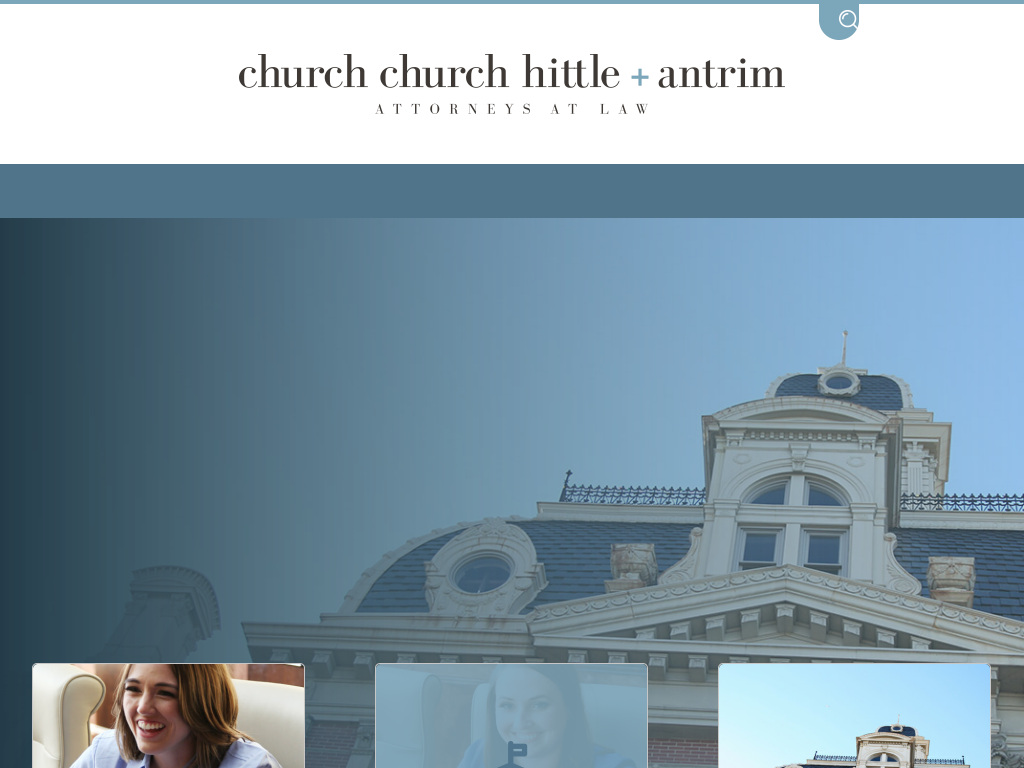Click the key icon on the middle card
The image size is (1024, 768).
pos(516,752)
